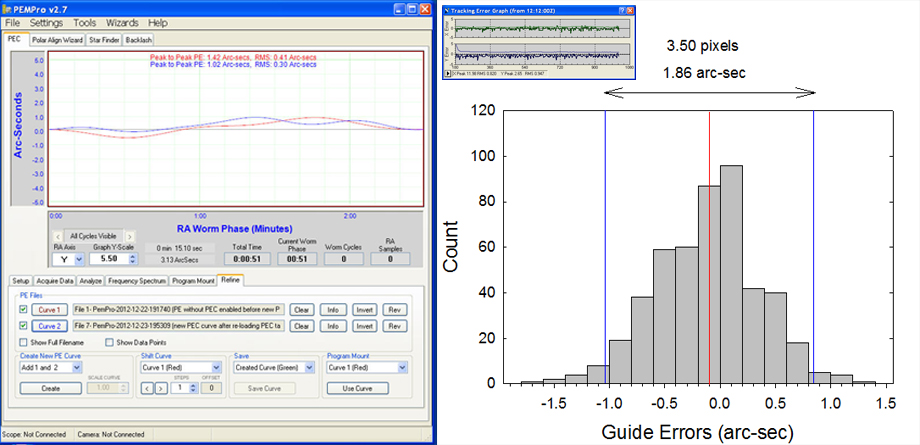Clear the Curve 2 file

[x=303, y=326]
